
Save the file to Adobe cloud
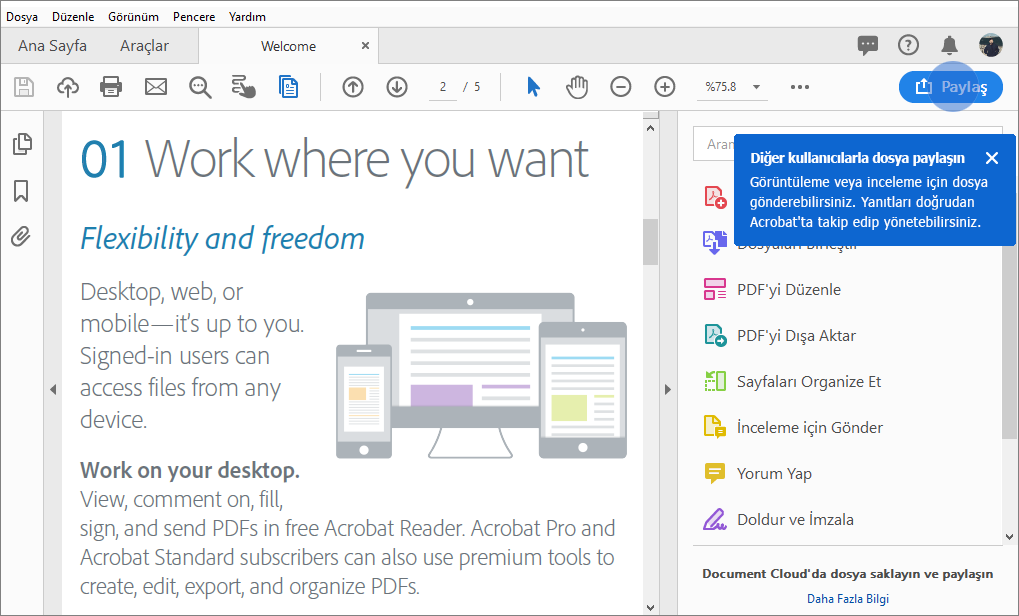[67, 87]
